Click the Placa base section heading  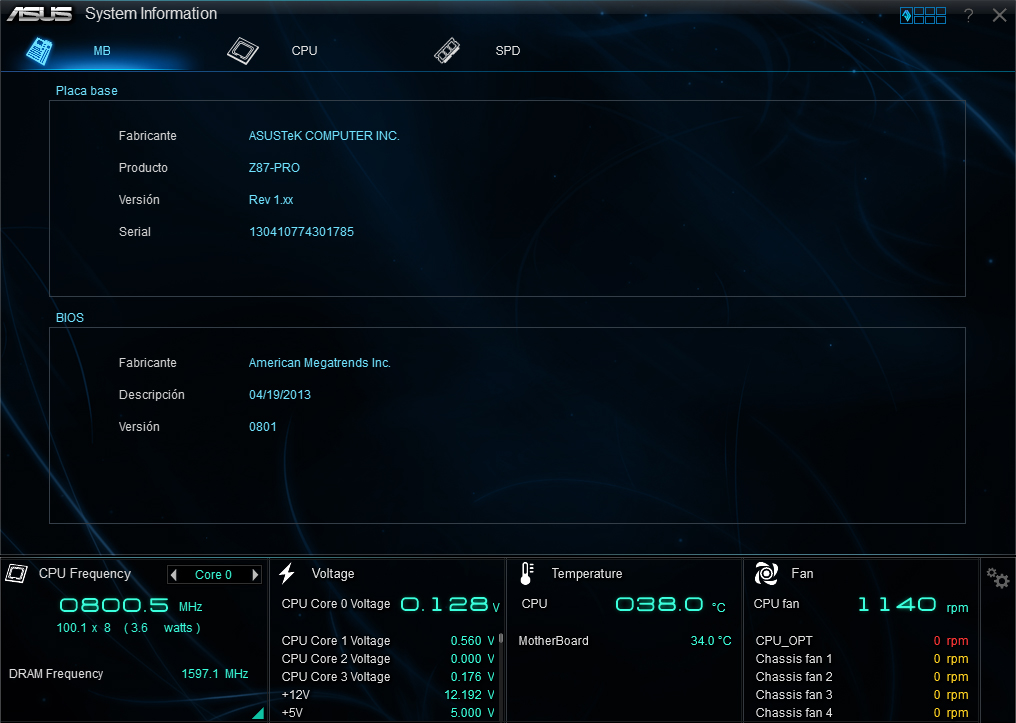(x=87, y=91)
